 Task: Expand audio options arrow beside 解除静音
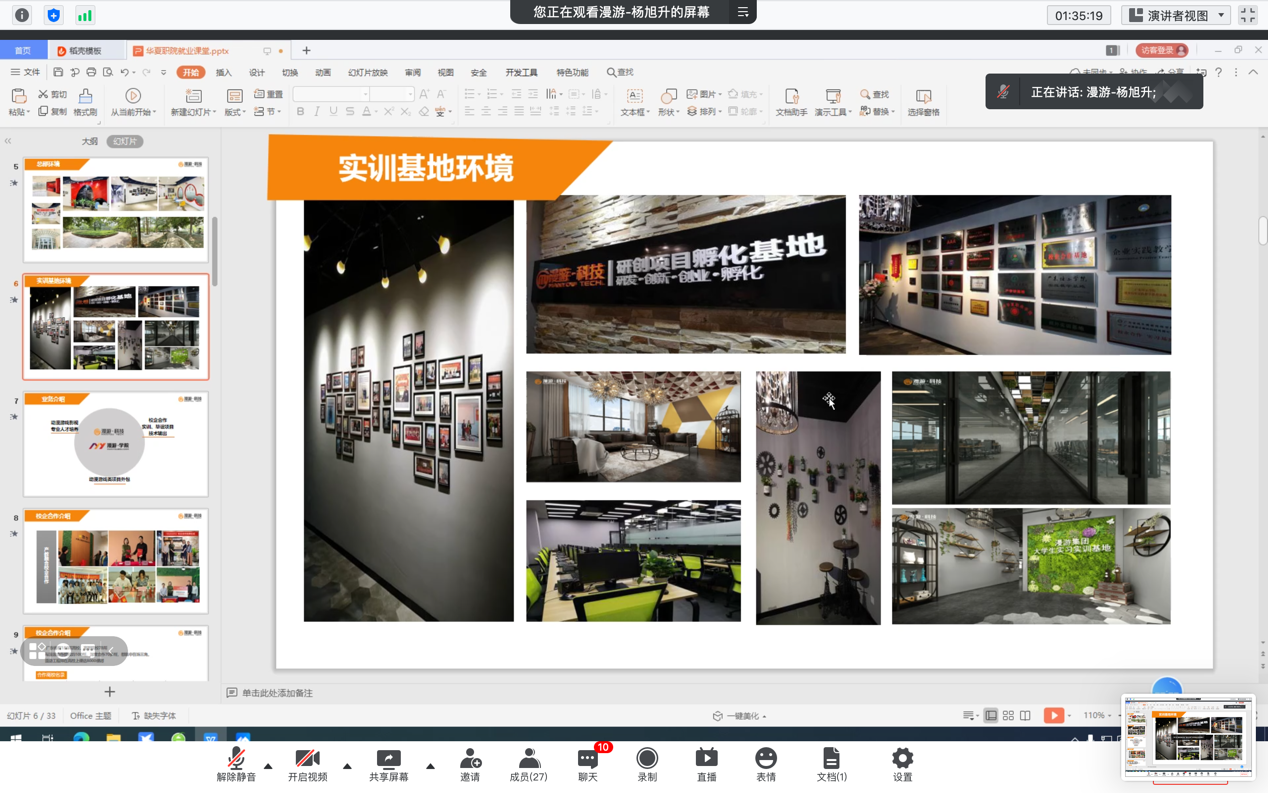tap(268, 766)
